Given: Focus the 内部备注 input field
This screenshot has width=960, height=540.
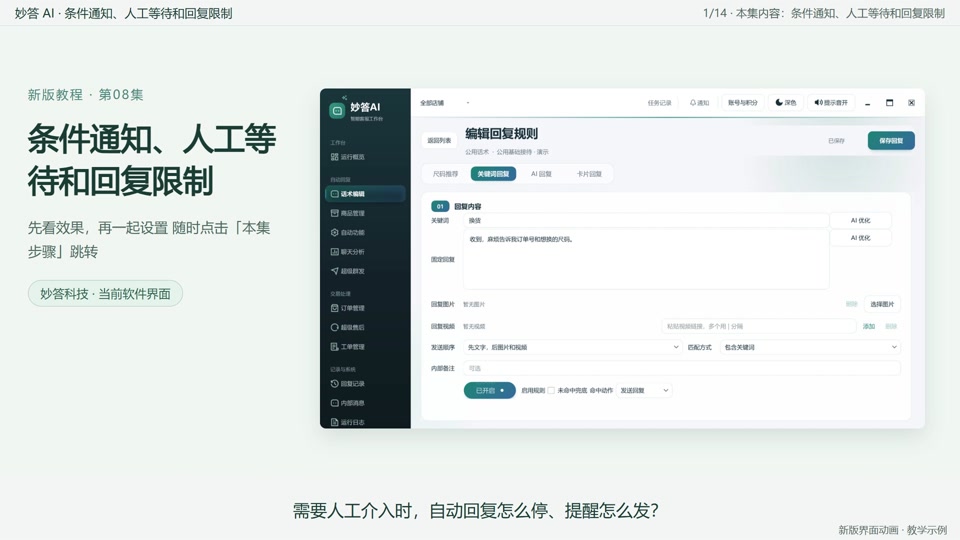Looking at the screenshot, I should (681, 368).
